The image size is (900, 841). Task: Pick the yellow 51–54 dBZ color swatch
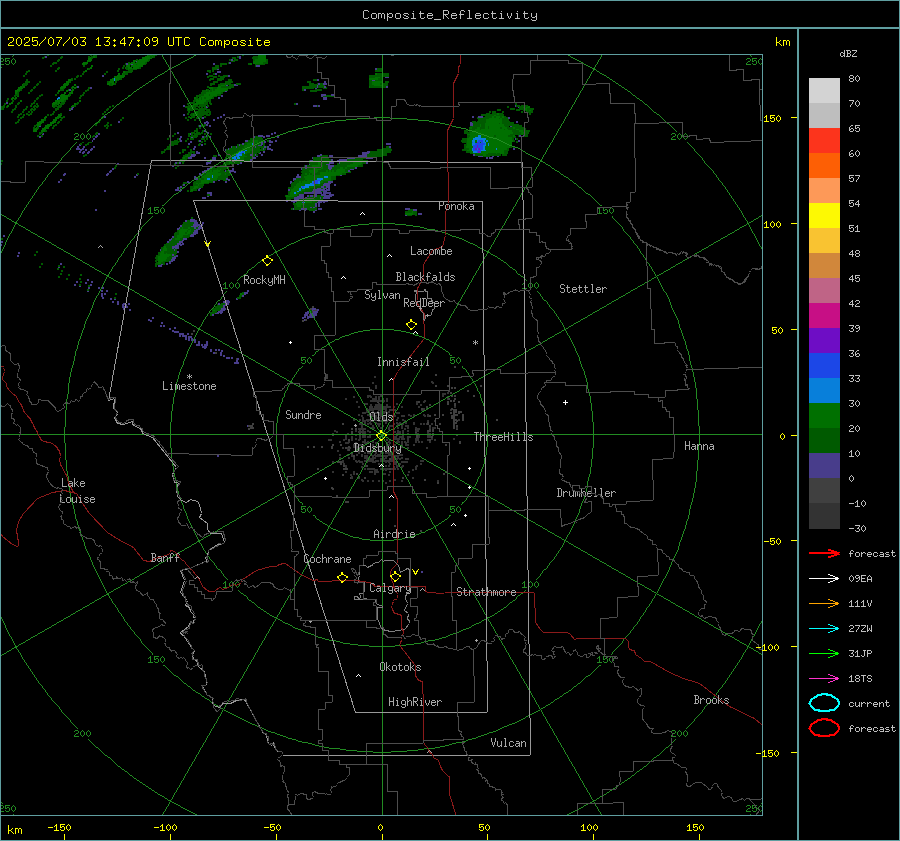[x=824, y=216]
